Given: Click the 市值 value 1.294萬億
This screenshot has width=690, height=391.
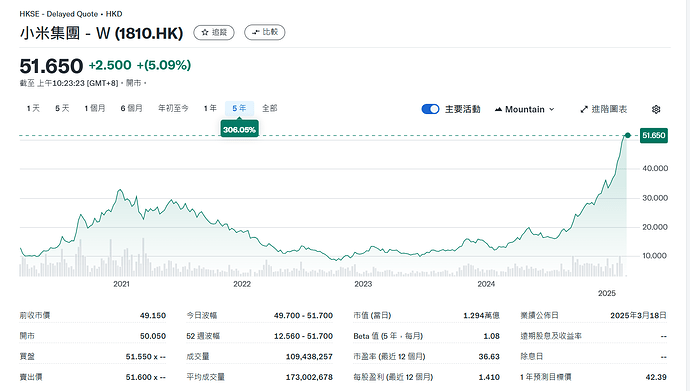Looking at the screenshot, I should (481, 315).
